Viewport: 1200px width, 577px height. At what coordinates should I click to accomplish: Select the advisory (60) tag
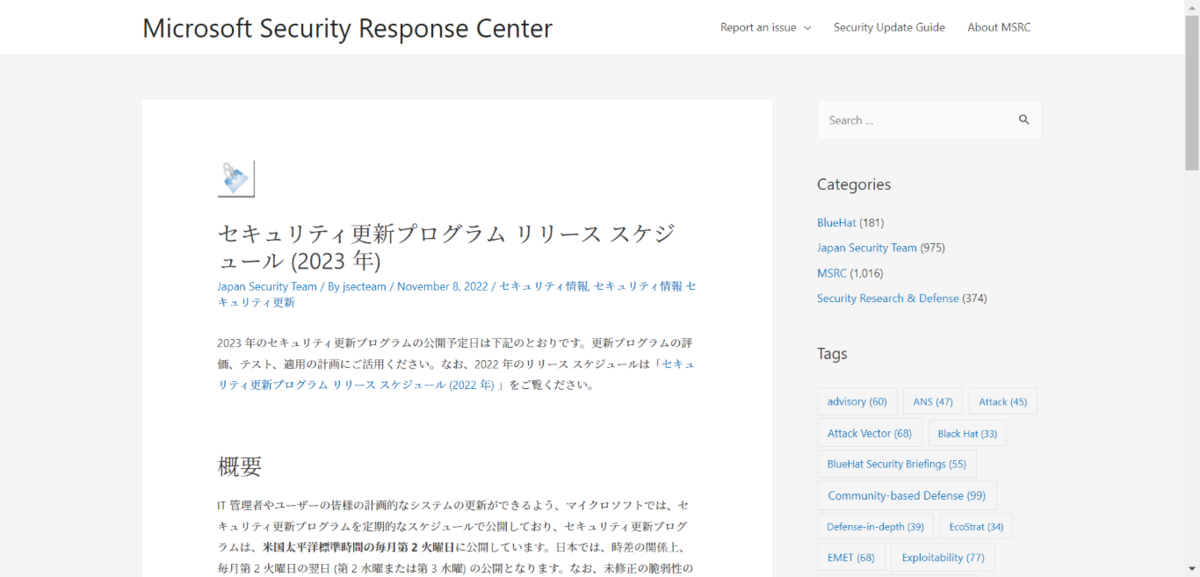857,401
